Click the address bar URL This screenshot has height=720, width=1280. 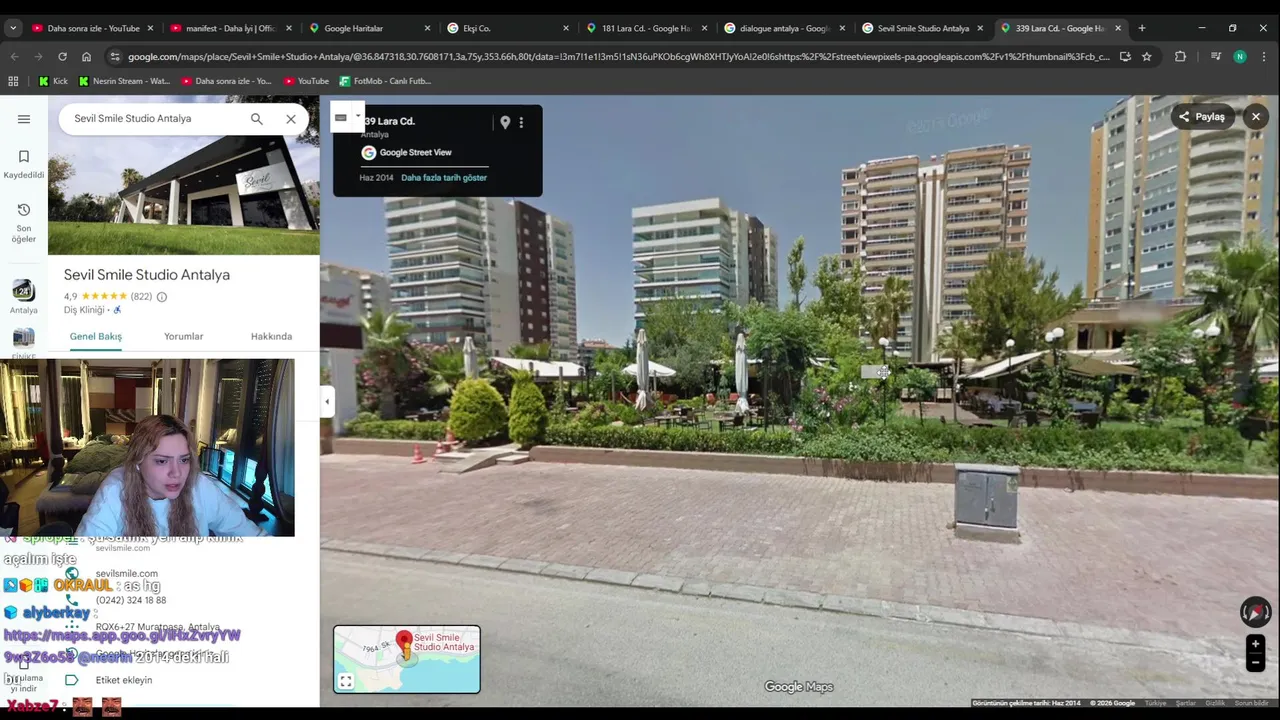618,57
